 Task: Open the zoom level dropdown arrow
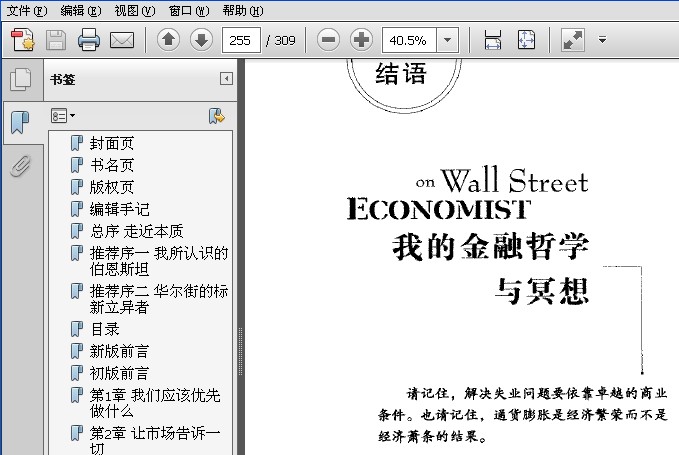click(x=447, y=40)
